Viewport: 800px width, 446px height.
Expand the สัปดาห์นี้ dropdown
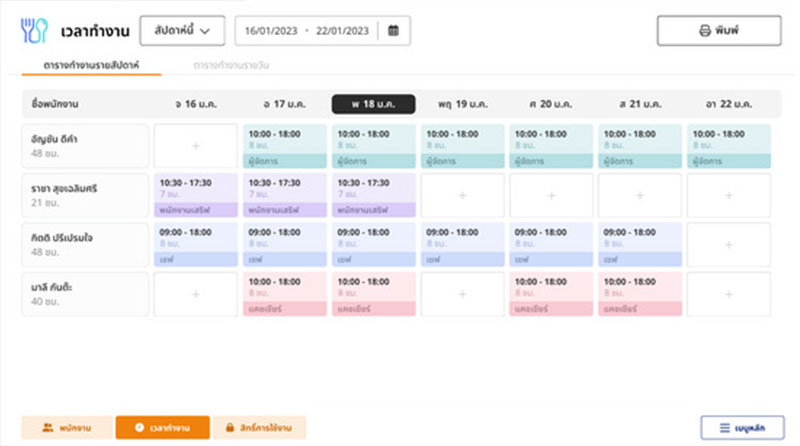[x=182, y=30]
